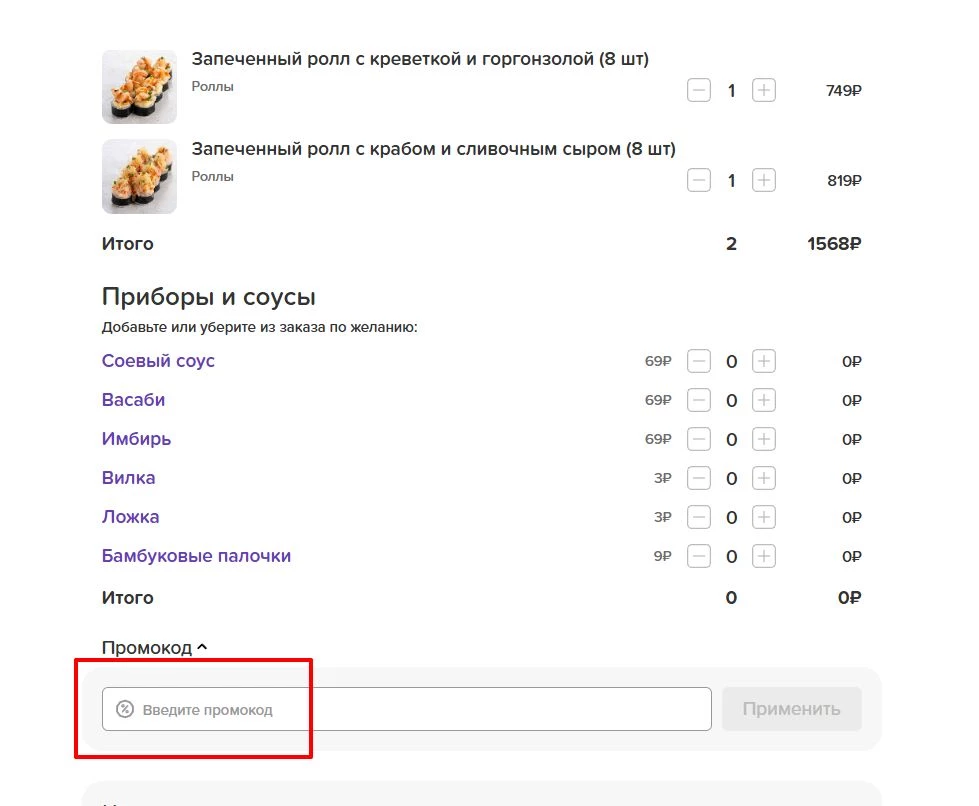Increase Бамбуковые палочки quantity
The width and height of the screenshot is (979, 806).
coord(763,556)
